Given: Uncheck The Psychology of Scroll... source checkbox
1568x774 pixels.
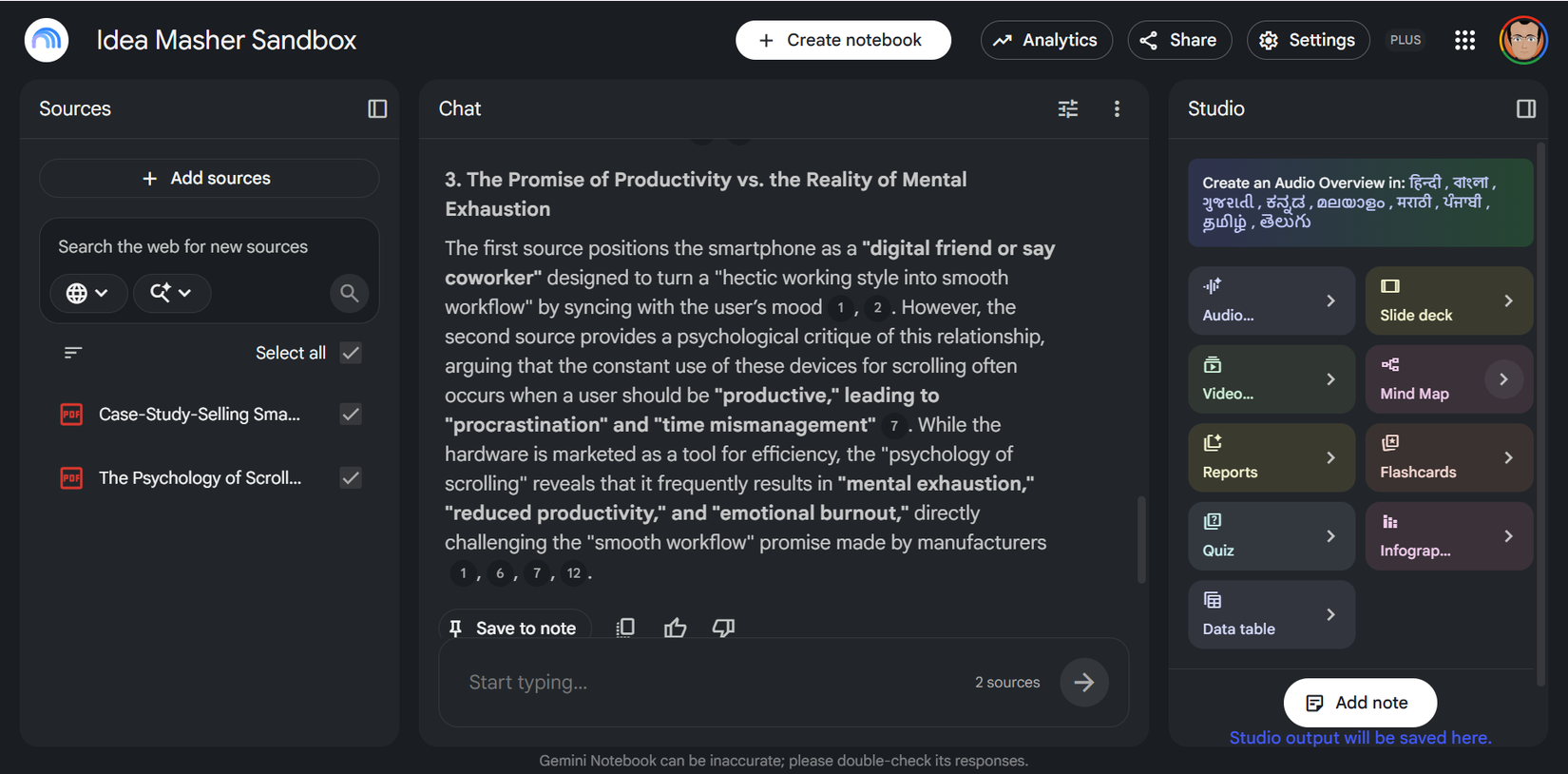Looking at the screenshot, I should coord(351,478).
